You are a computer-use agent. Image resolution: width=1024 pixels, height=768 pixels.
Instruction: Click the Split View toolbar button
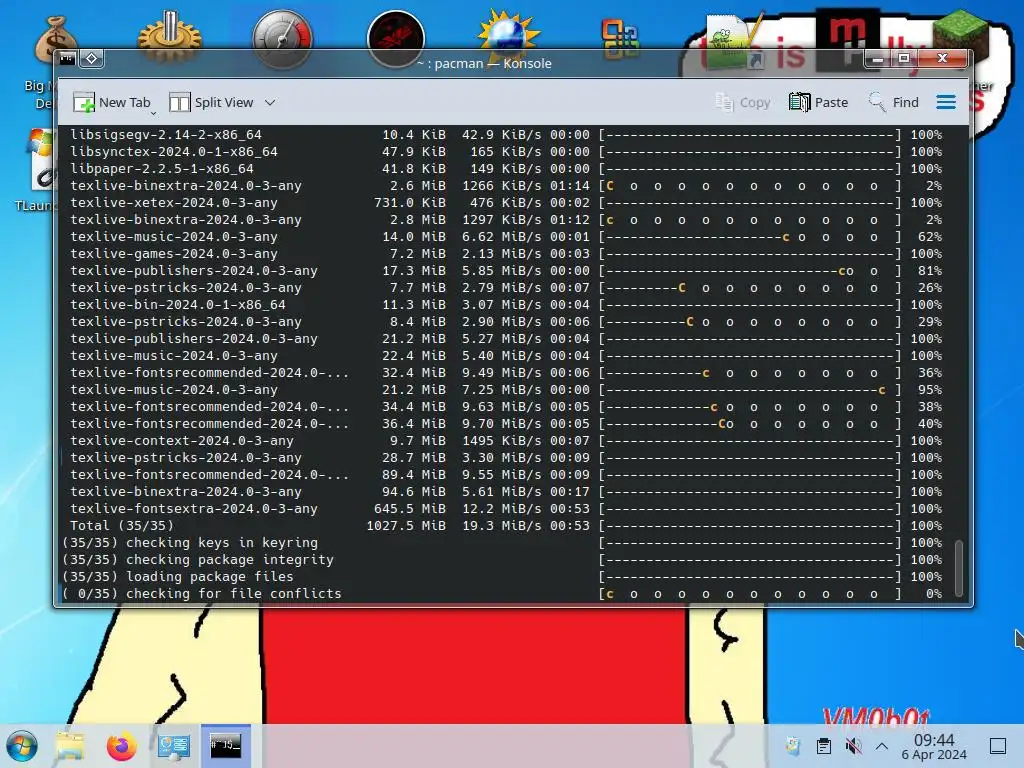[211, 102]
